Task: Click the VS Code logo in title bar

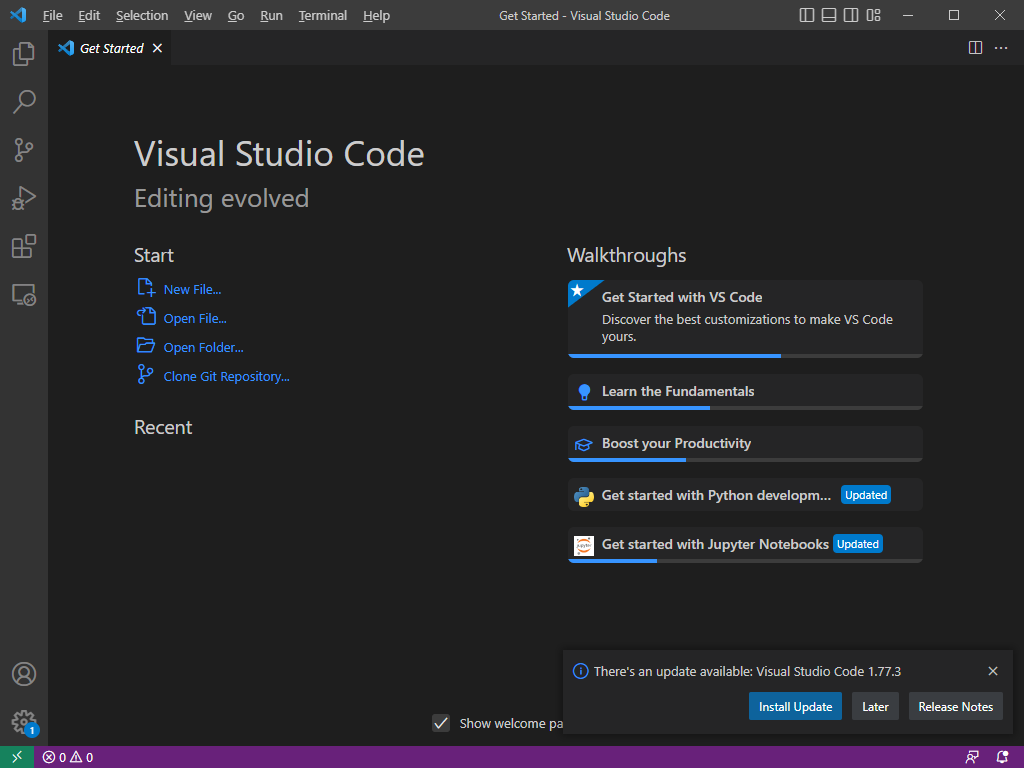Action: tap(18, 15)
